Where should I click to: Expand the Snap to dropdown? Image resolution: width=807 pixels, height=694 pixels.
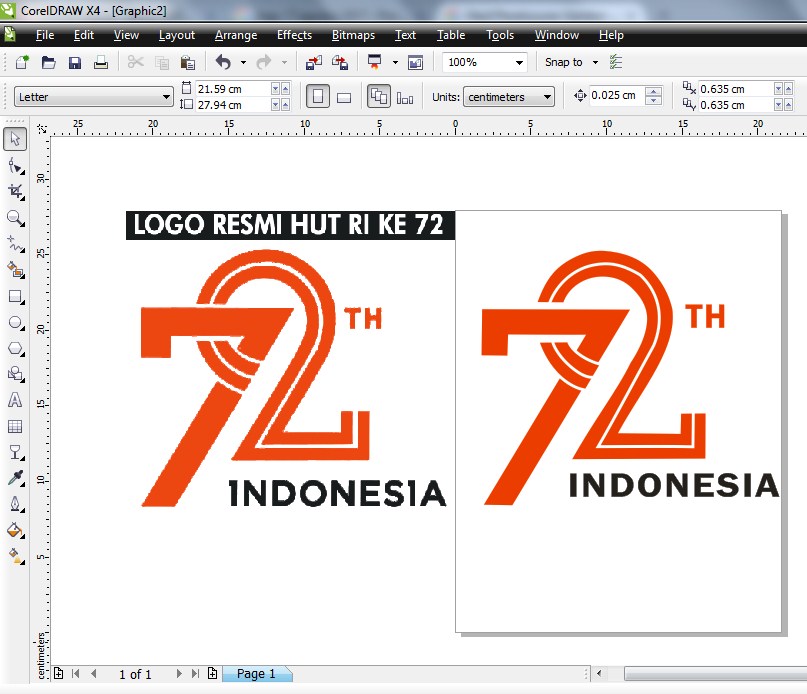coord(595,62)
